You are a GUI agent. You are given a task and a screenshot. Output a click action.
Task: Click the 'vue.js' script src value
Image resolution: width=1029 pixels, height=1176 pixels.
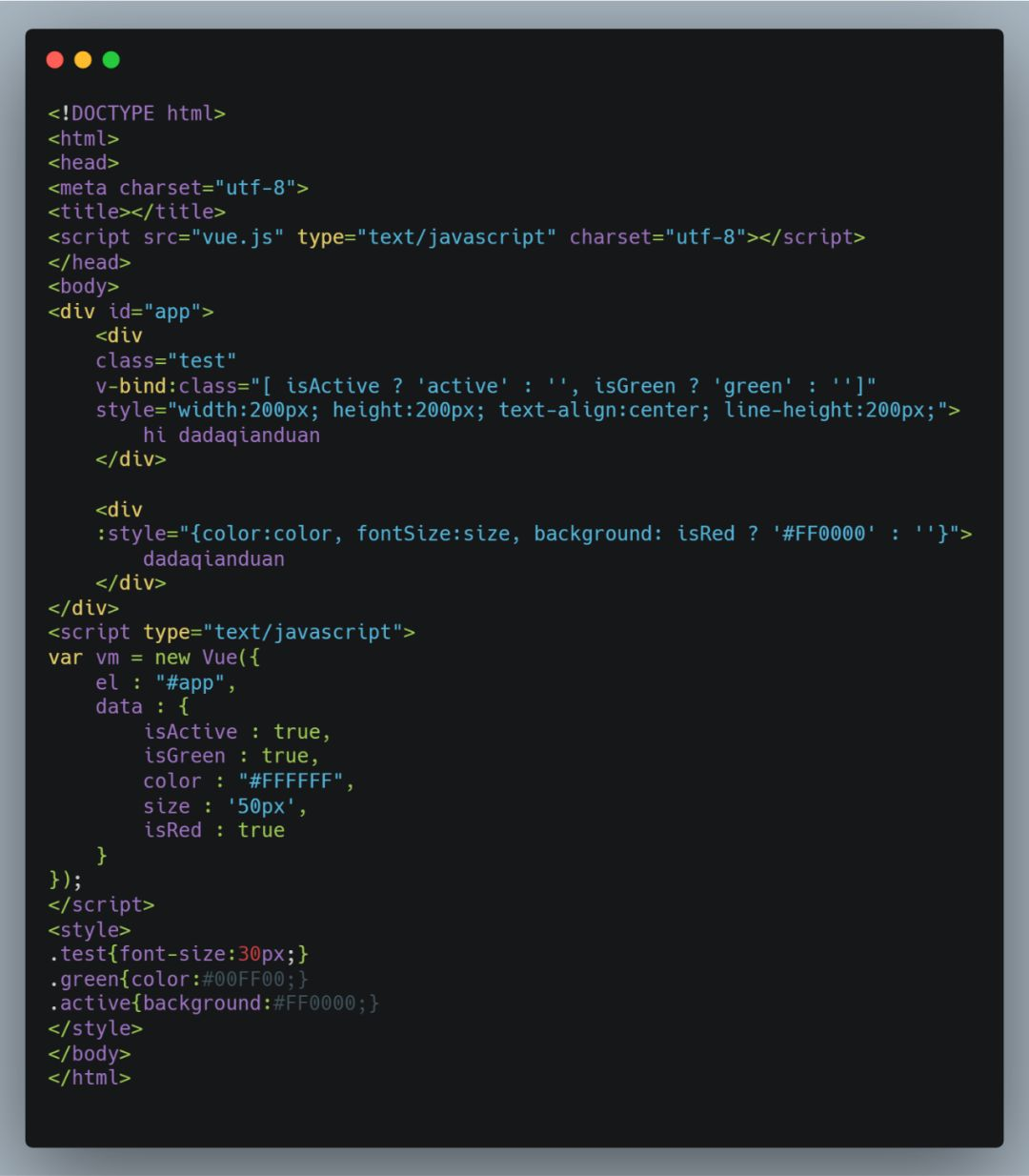point(237,236)
